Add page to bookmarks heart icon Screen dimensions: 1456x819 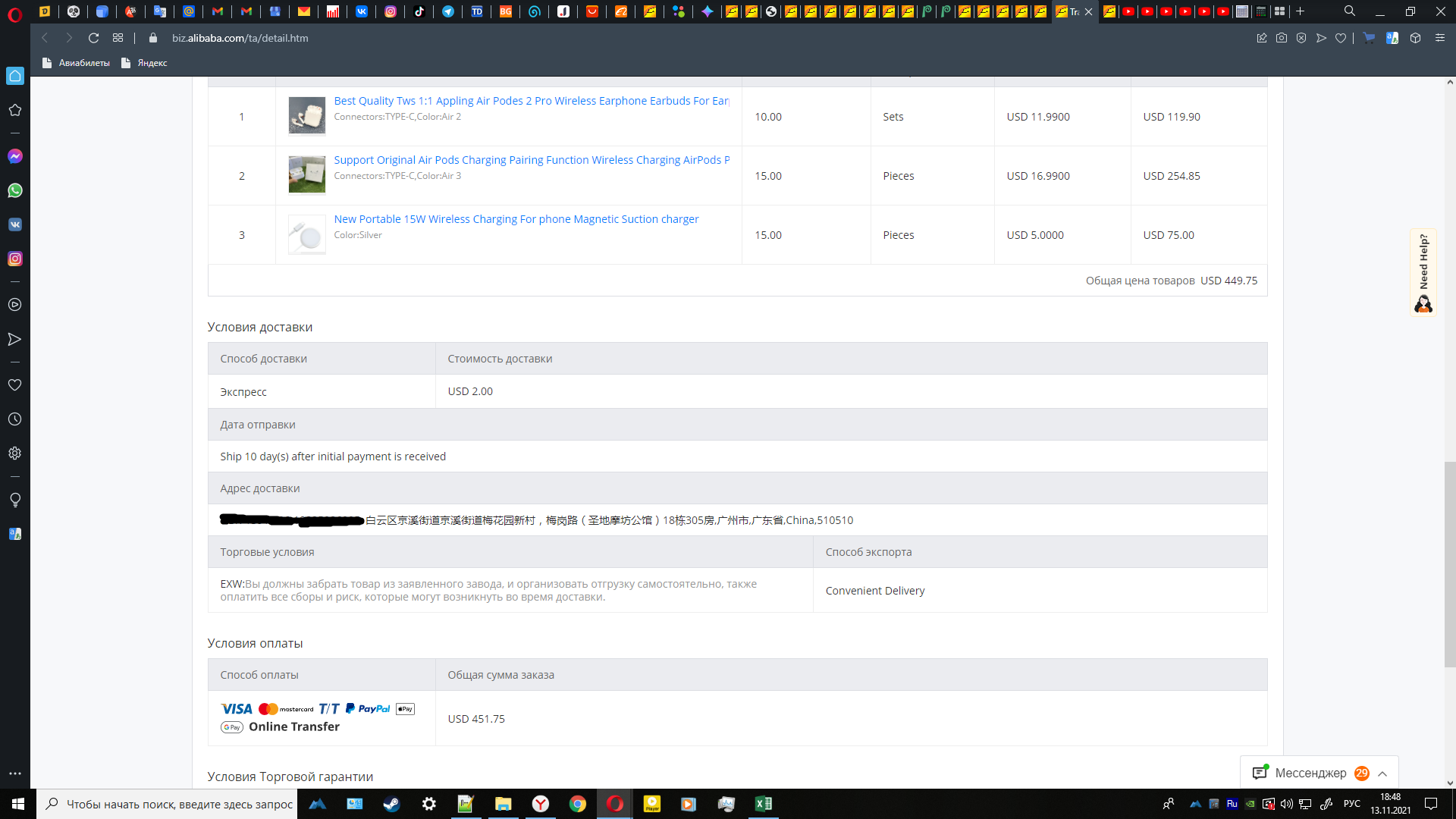[1341, 38]
